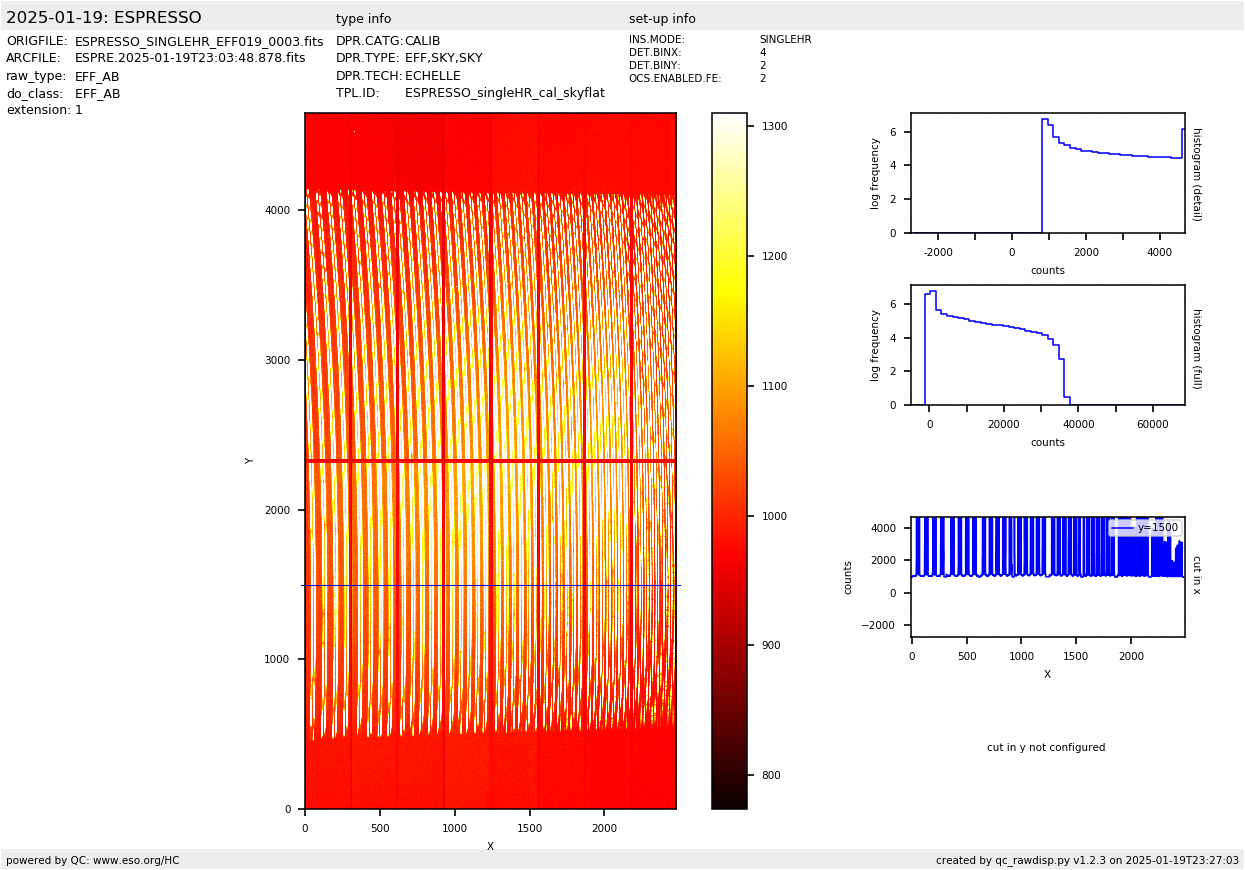This screenshot has height=870, width=1245.
Task: Click the INS.MODE value SINGLEHR
Action: coord(785,40)
